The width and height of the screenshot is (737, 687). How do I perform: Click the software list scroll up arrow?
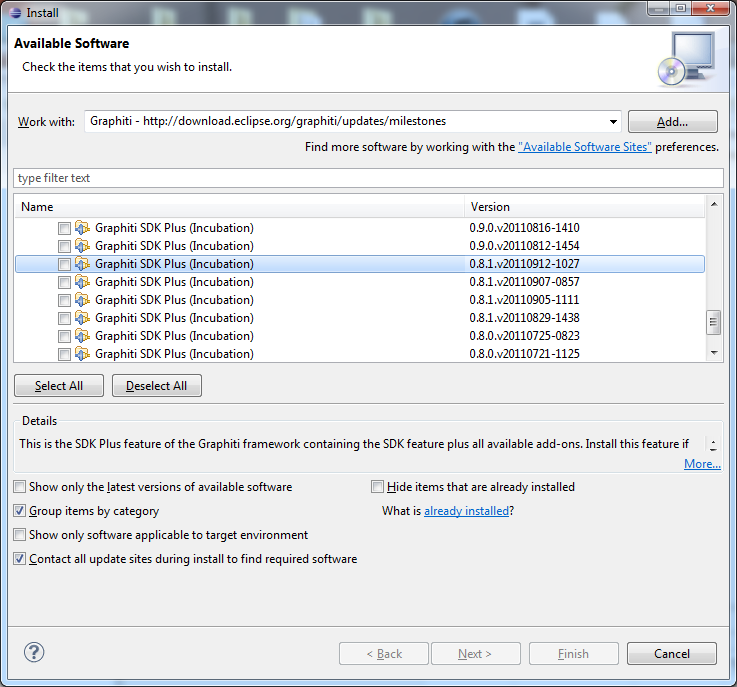(x=714, y=204)
